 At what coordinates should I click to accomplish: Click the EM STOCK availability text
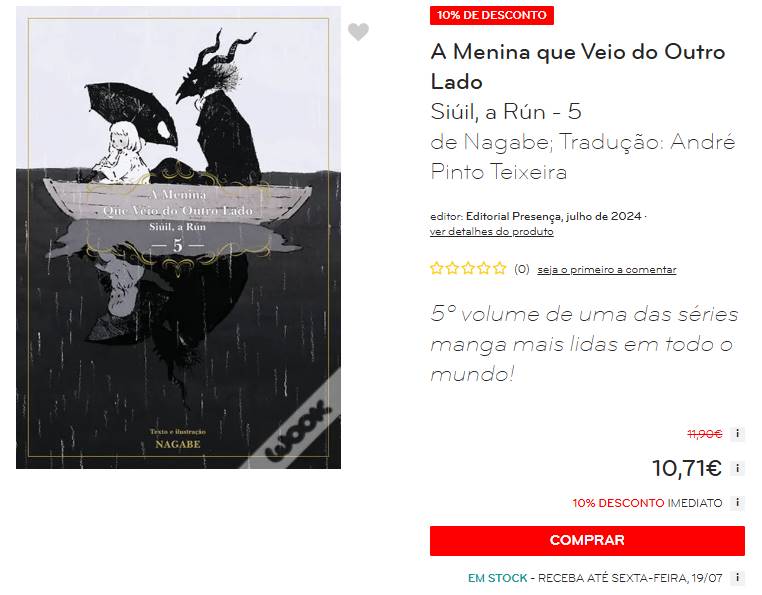click(498, 578)
